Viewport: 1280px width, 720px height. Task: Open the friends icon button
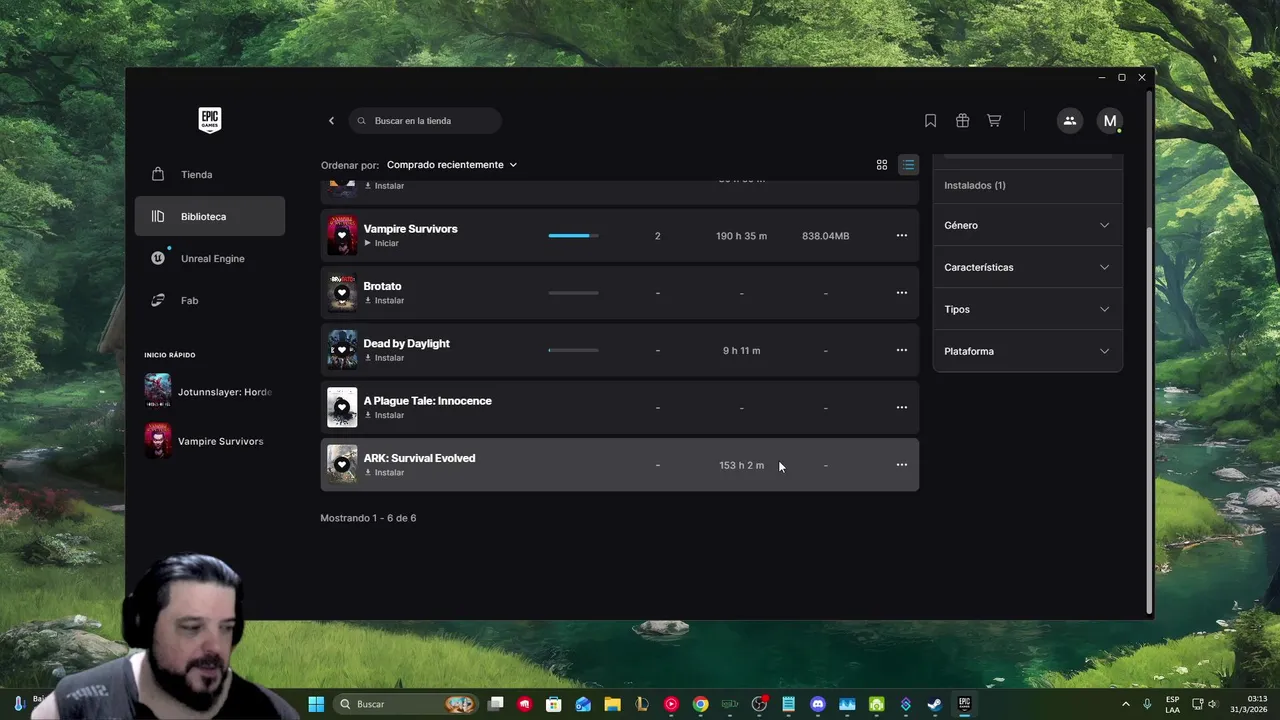click(1070, 121)
